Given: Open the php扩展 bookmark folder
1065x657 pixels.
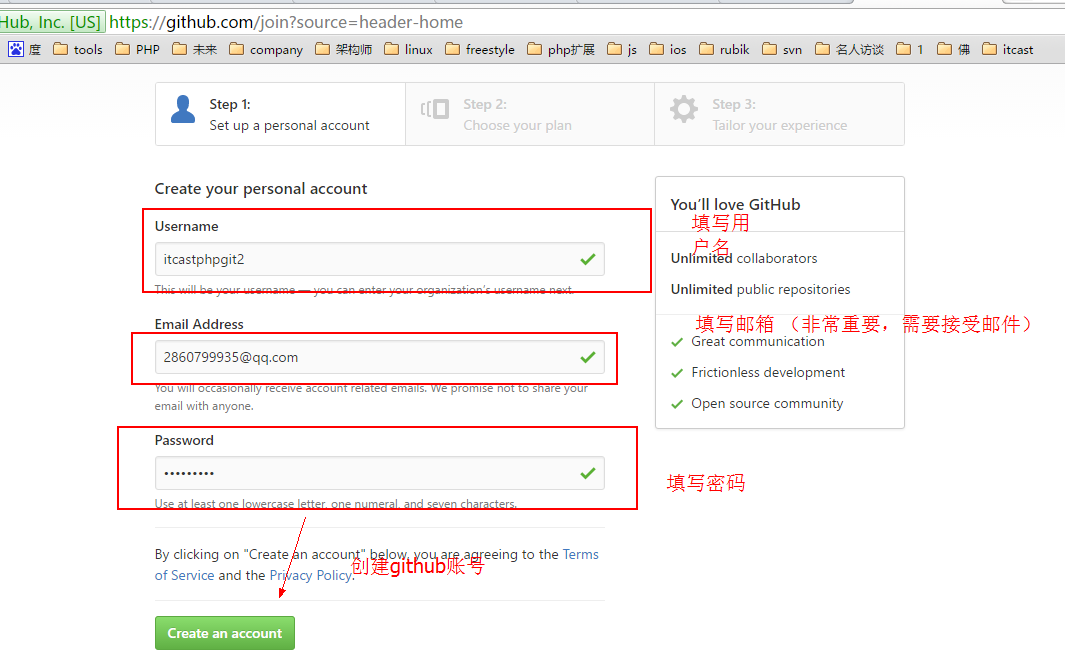Looking at the screenshot, I should pyautogui.click(x=561, y=50).
